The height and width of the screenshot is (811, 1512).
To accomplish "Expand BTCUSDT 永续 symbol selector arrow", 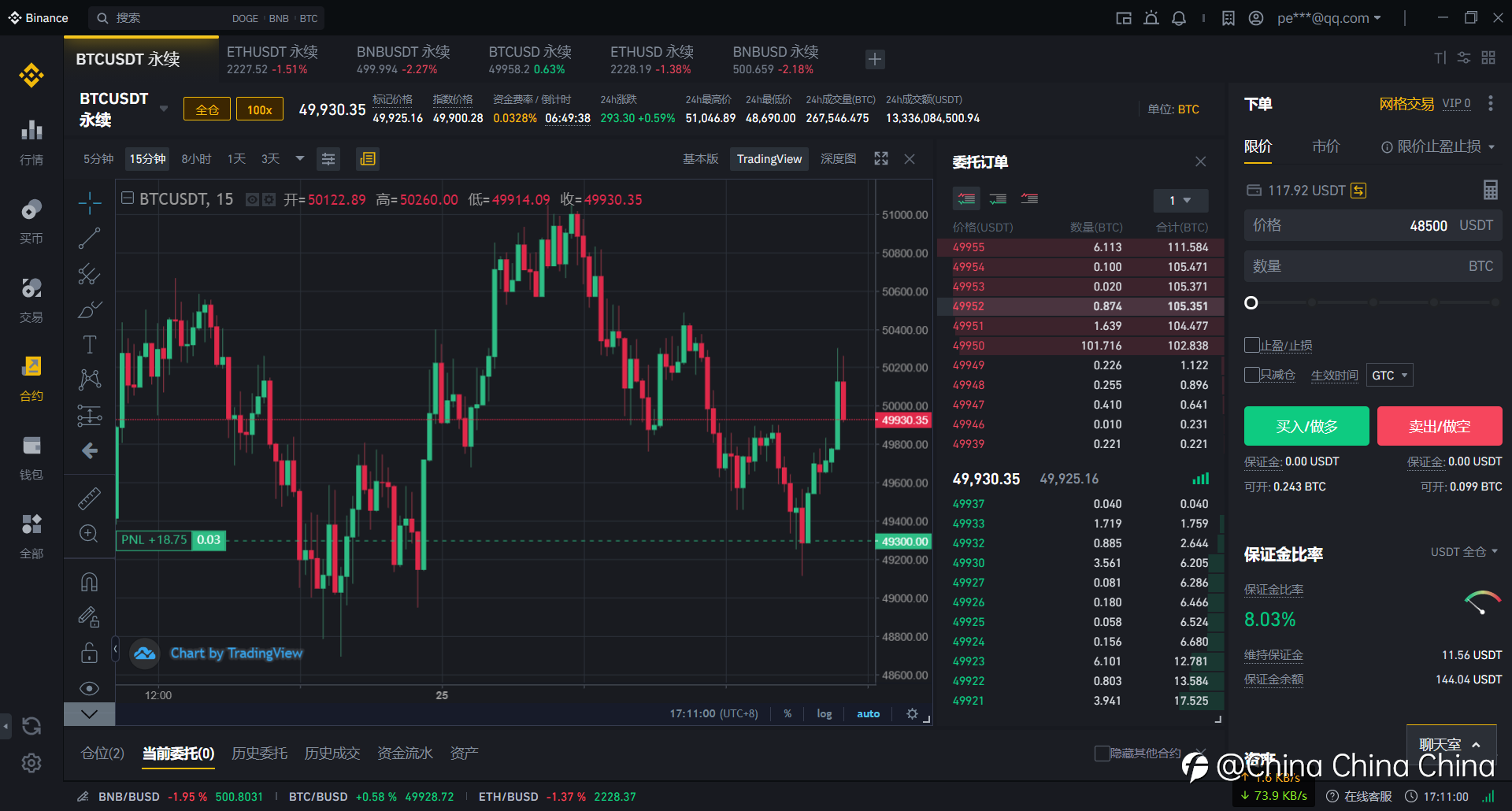I will click(164, 109).
